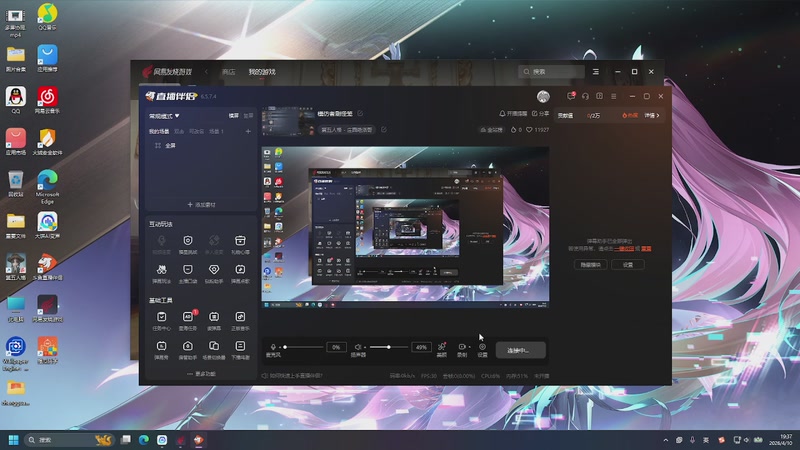Click the microphone 0% value box
The height and width of the screenshot is (450, 800).
tap(336, 347)
